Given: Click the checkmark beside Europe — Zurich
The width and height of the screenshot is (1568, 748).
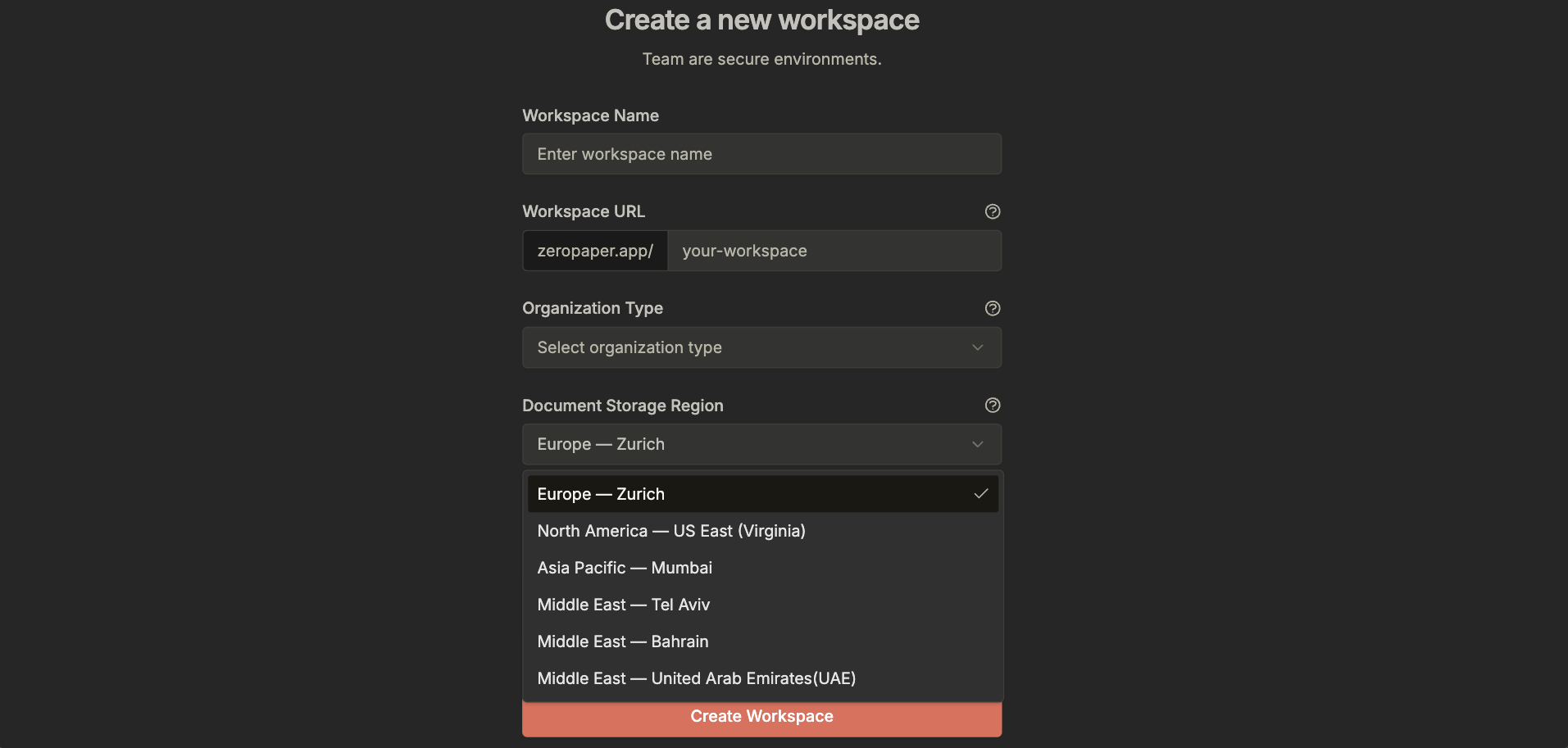Looking at the screenshot, I should [983, 493].
